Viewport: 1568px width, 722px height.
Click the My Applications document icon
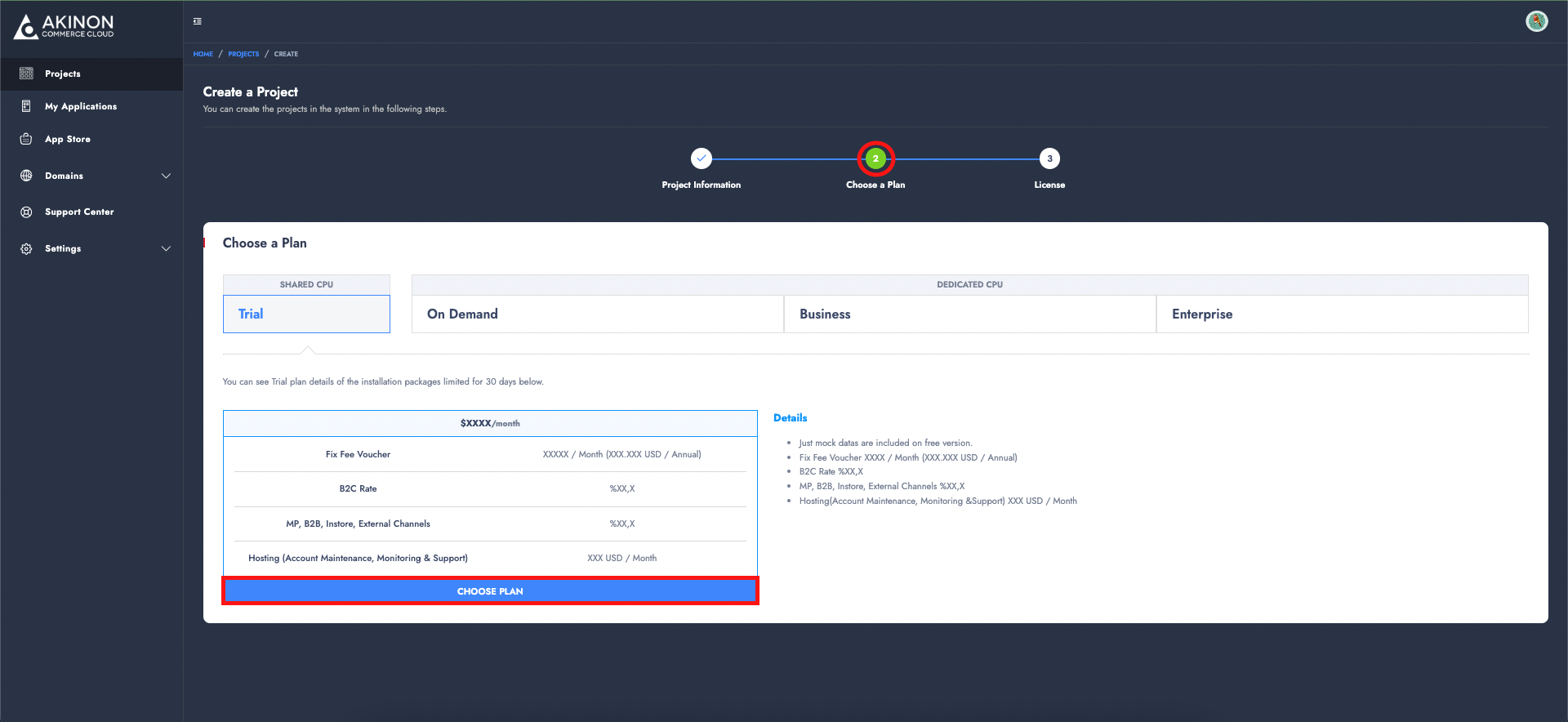click(26, 106)
